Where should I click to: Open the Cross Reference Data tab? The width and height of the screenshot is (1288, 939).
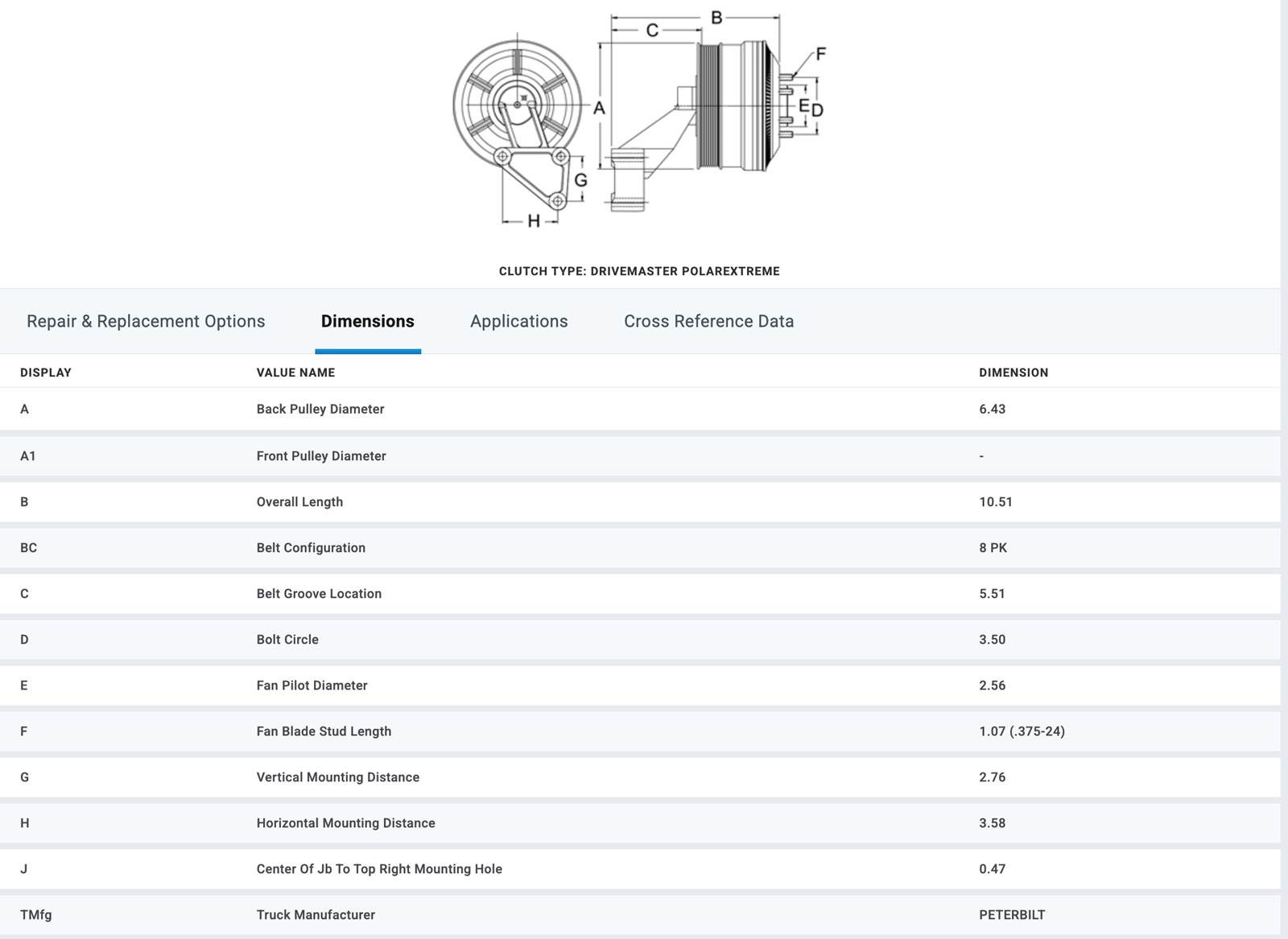tap(708, 321)
